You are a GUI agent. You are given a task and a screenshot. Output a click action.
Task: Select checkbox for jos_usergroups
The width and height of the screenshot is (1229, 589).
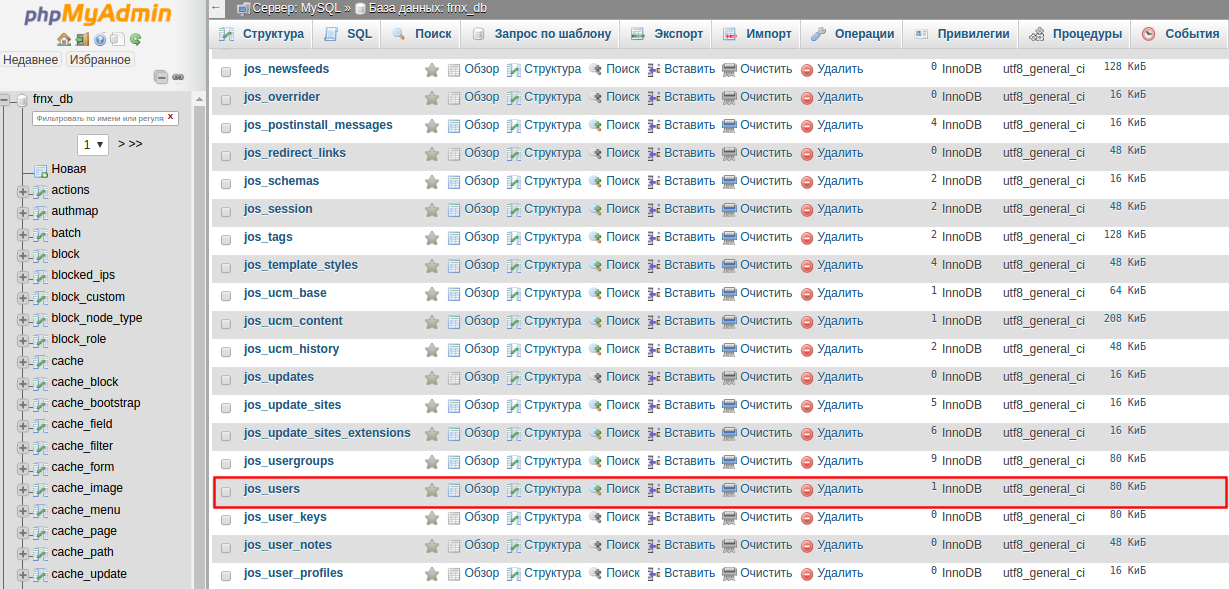coord(226,463)
